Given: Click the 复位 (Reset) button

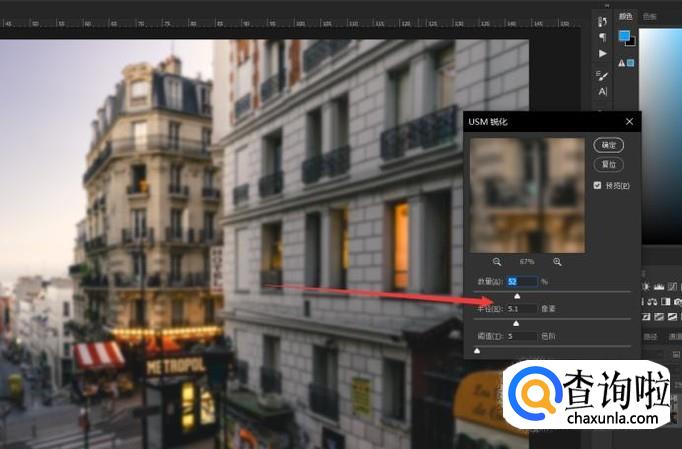Looking at the screenshot, I should (x=607, y=164).
